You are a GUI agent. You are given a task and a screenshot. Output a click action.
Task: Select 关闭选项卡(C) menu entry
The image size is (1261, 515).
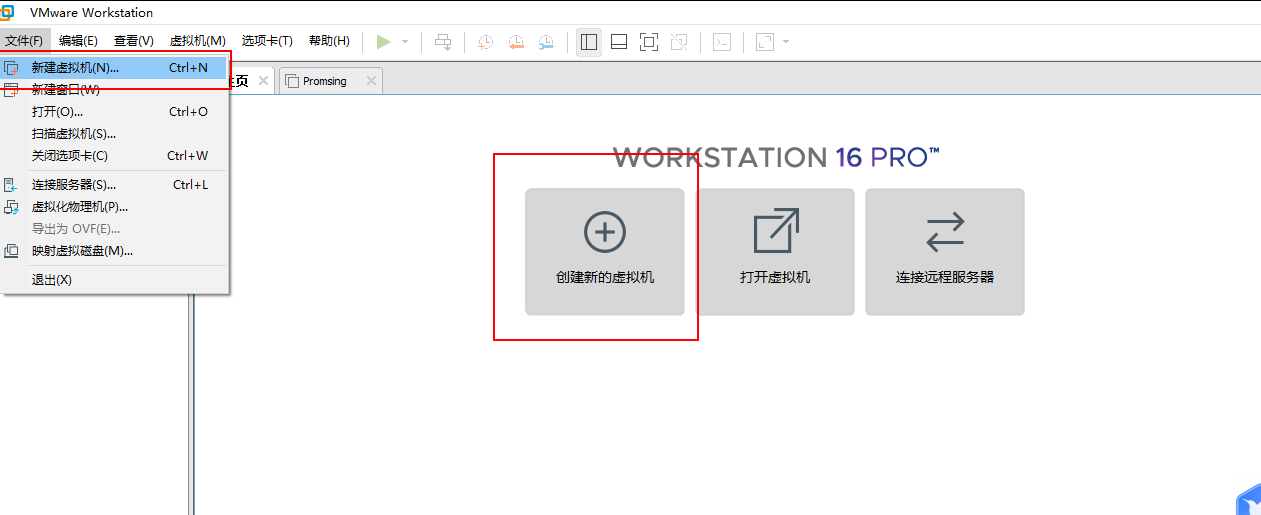click(x=114, y=156)
